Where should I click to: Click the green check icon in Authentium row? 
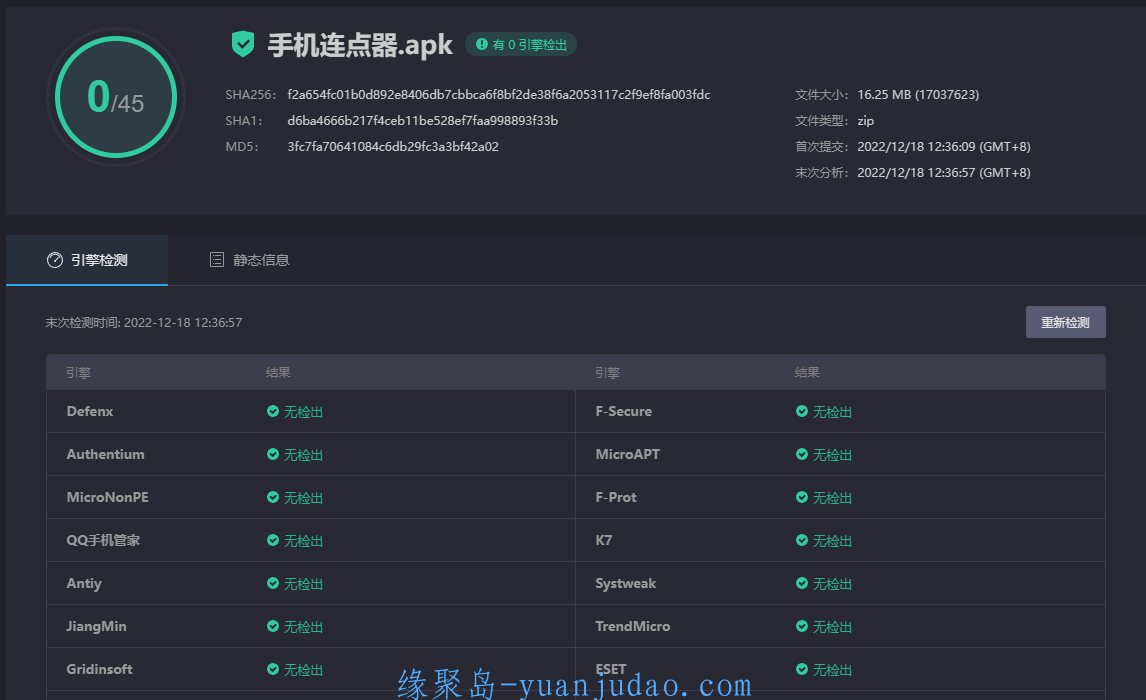tap(273, 454)
